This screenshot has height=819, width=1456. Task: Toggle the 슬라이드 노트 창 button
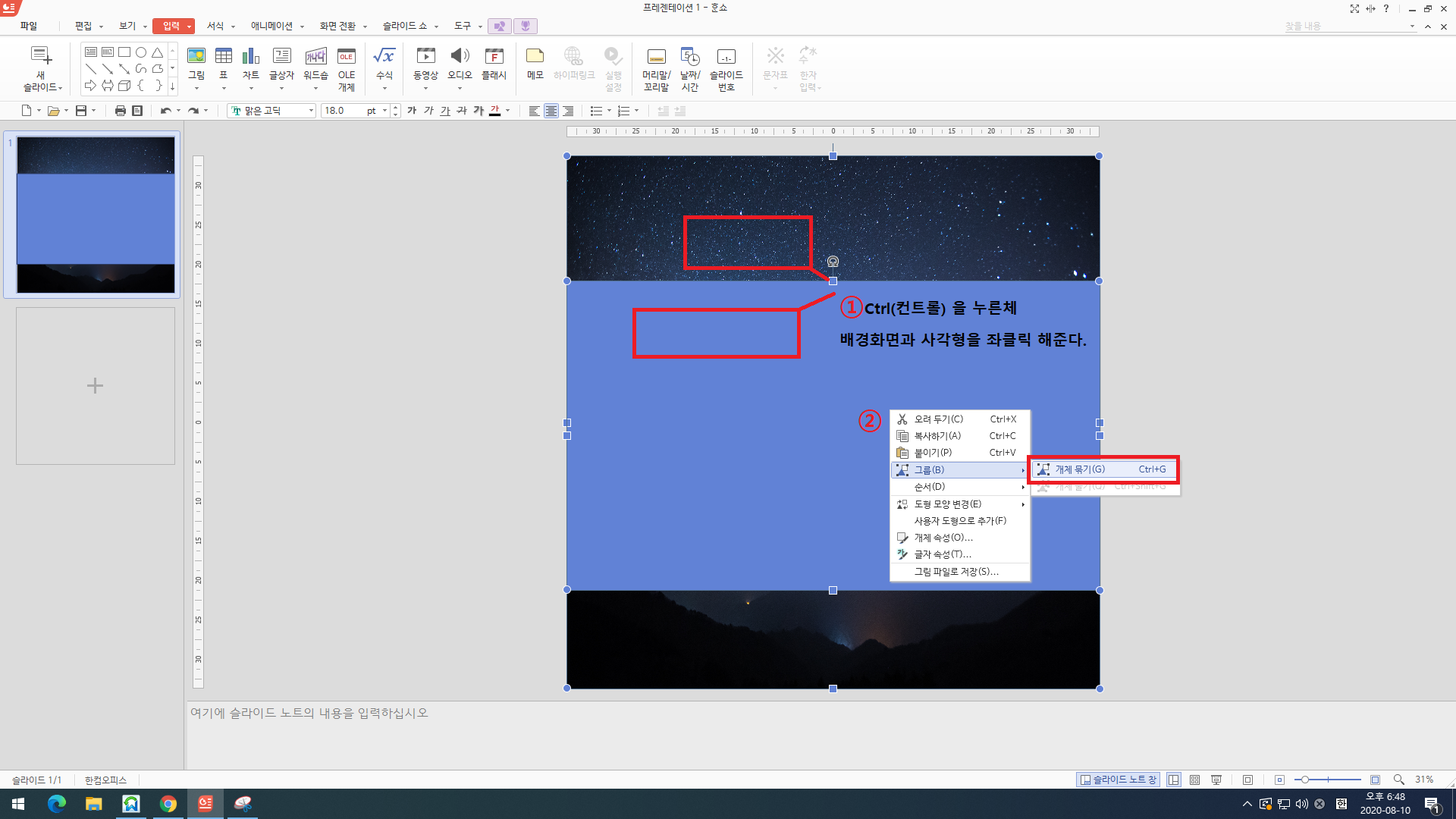(x=1119, y=780)
